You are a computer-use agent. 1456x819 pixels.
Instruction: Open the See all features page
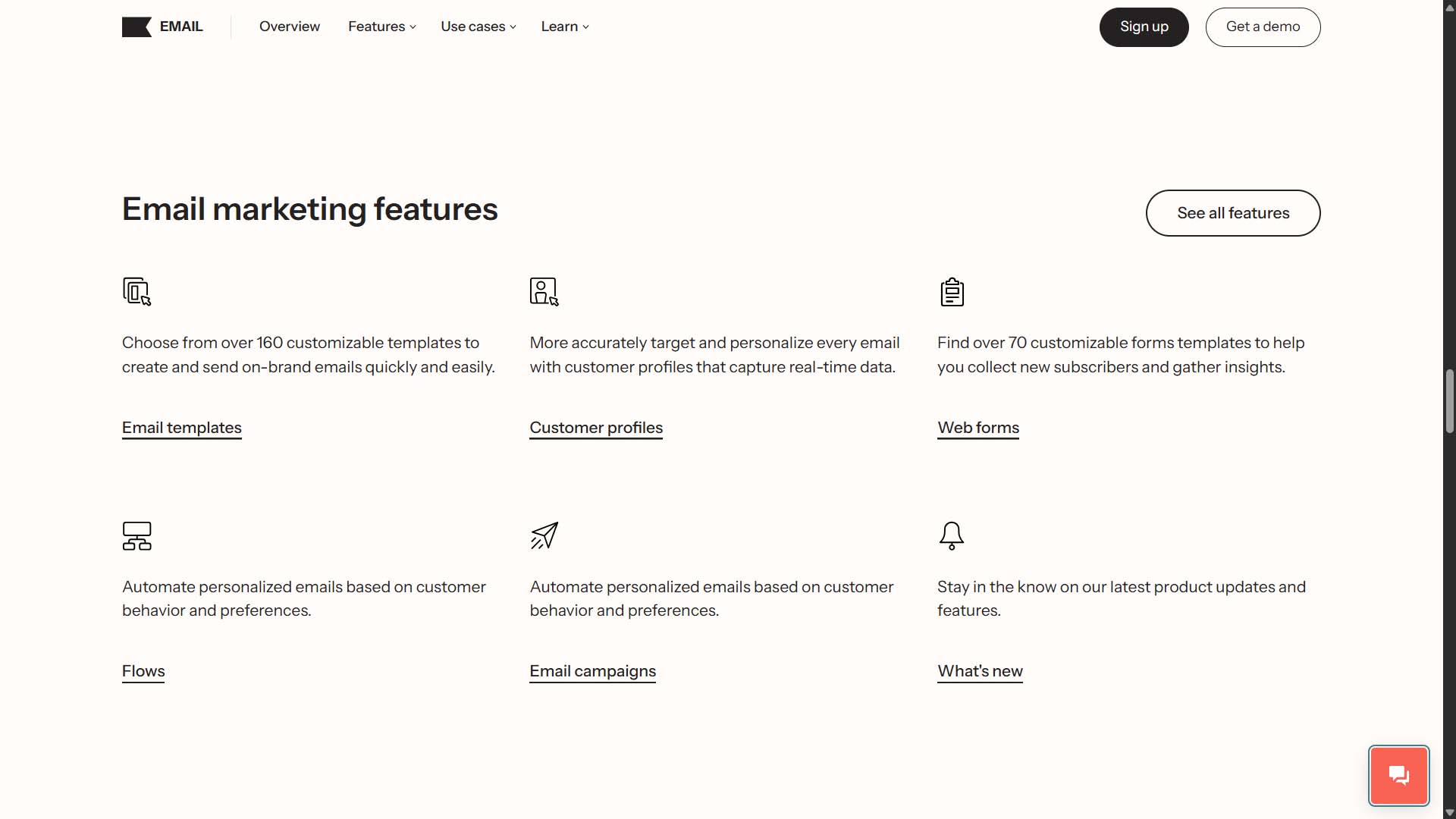pyautogui.click(x=1233, y=213)
